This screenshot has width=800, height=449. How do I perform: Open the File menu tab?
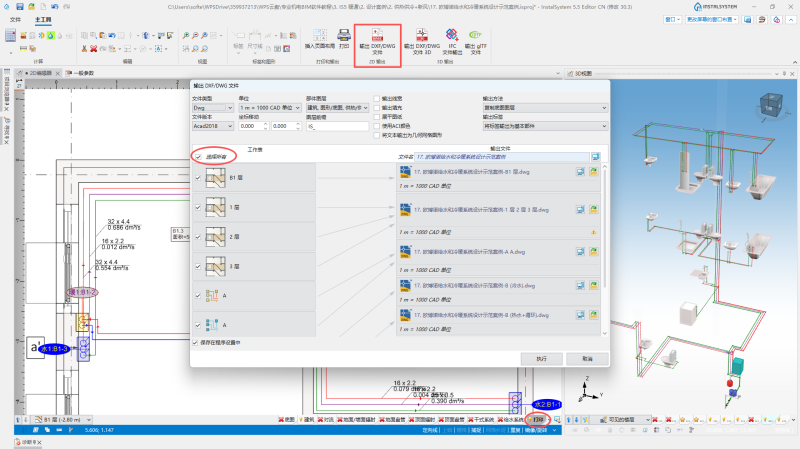[15, 19]
